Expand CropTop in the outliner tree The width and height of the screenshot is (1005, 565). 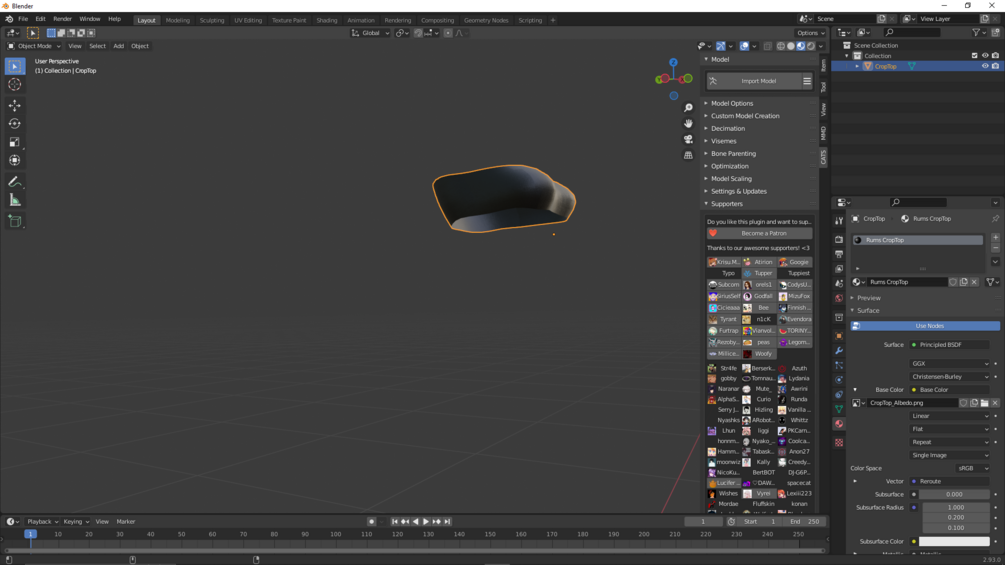coord(857,67)
